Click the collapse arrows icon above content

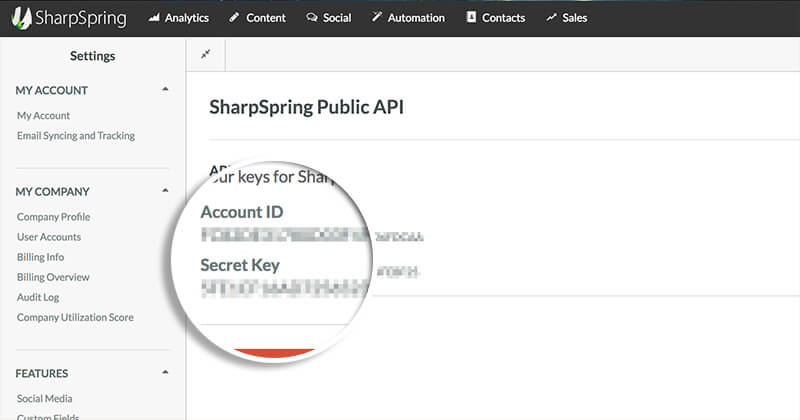point(206,54)
